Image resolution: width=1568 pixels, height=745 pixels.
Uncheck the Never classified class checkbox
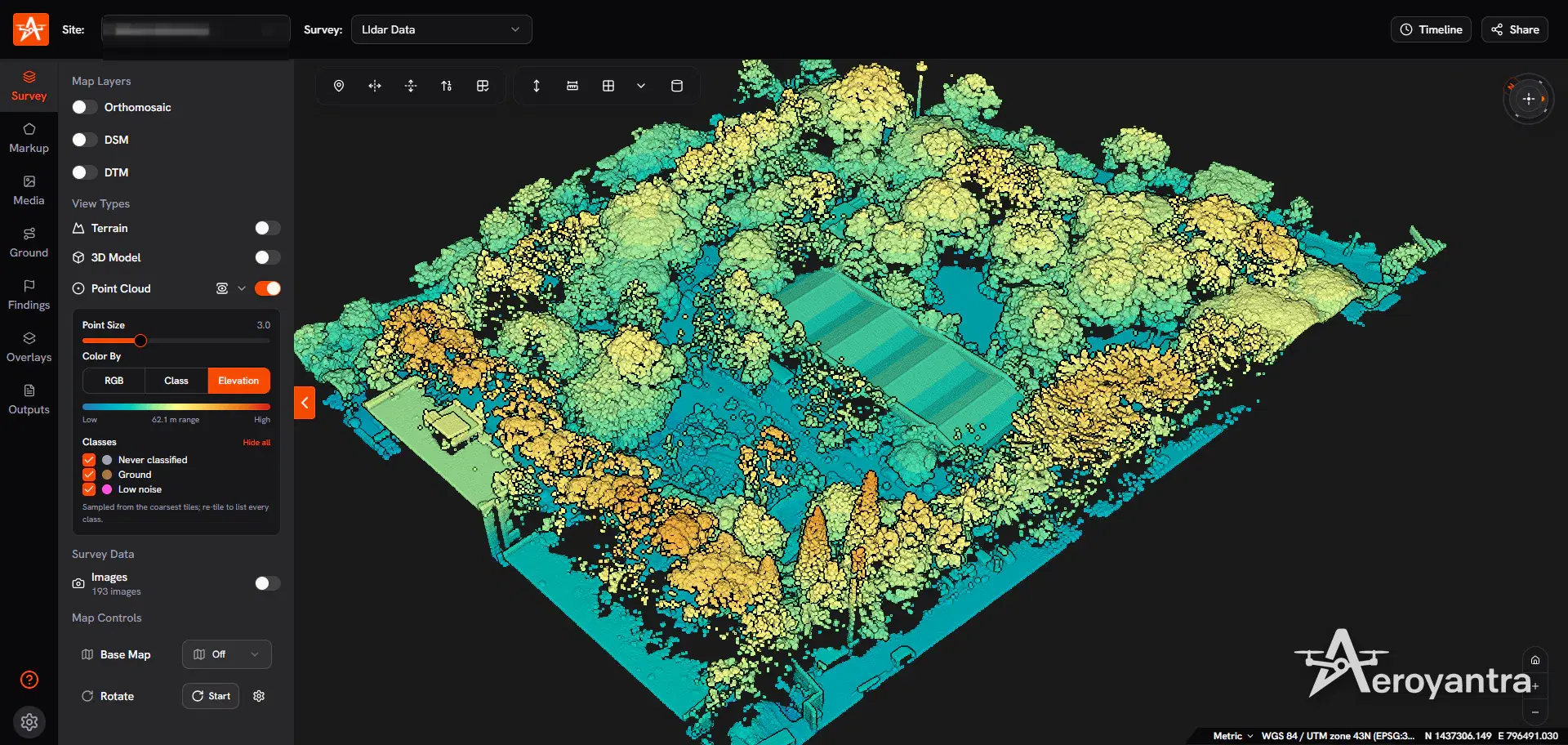(x=89, y=460)
